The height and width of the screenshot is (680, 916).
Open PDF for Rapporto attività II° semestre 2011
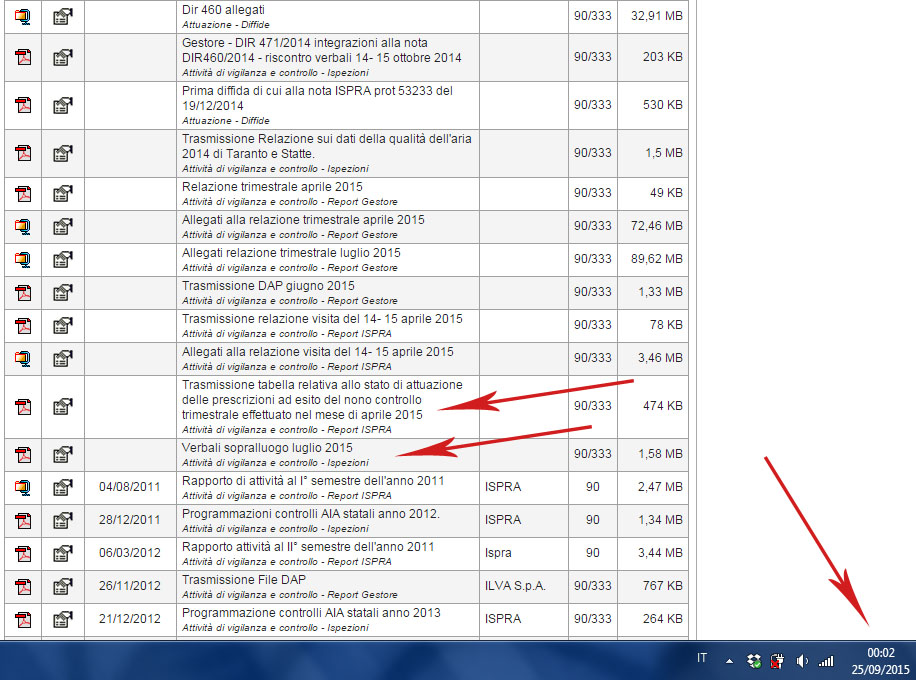[23, 553]
